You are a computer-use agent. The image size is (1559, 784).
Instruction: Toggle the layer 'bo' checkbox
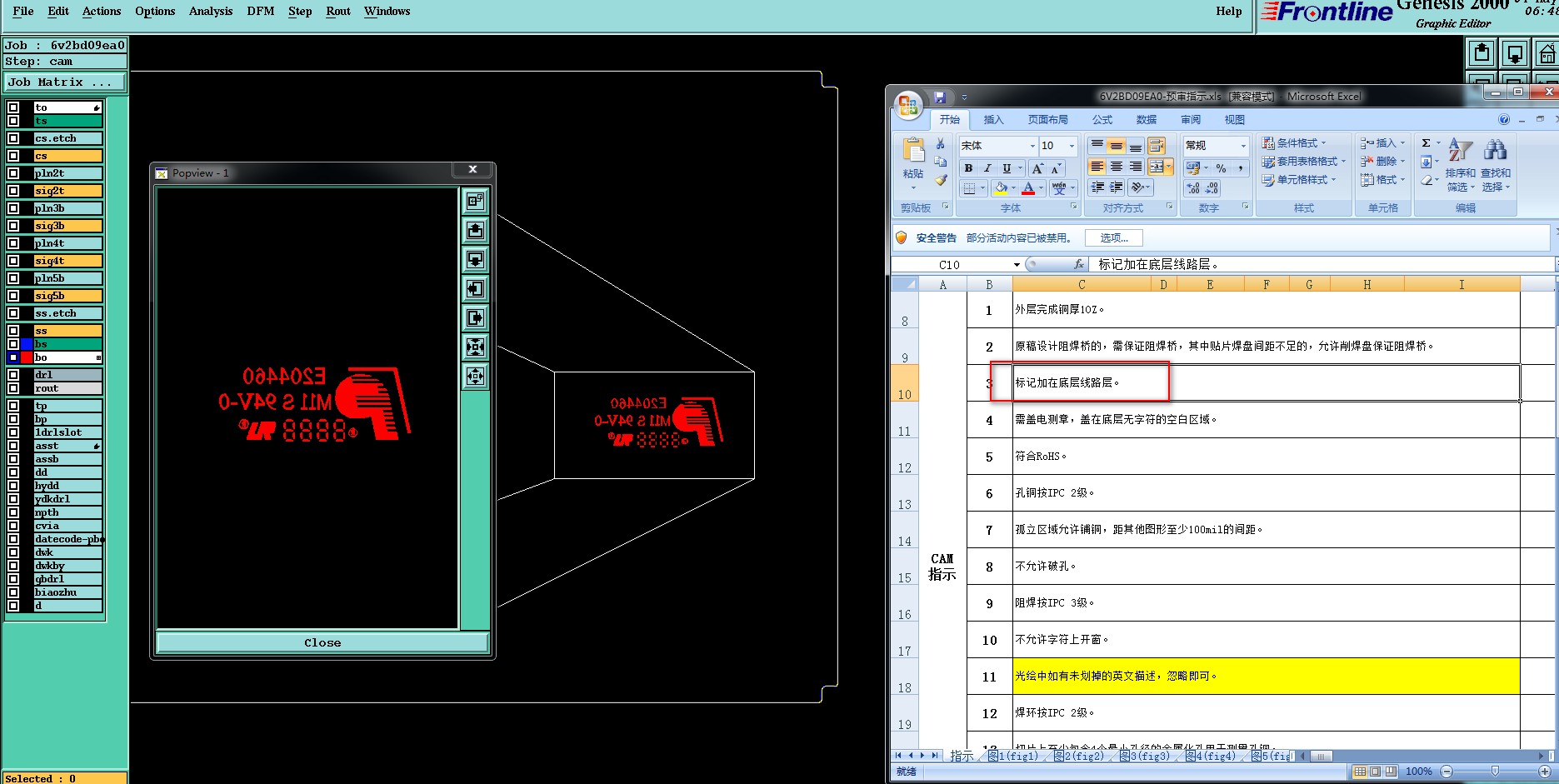tap(13, 357)
